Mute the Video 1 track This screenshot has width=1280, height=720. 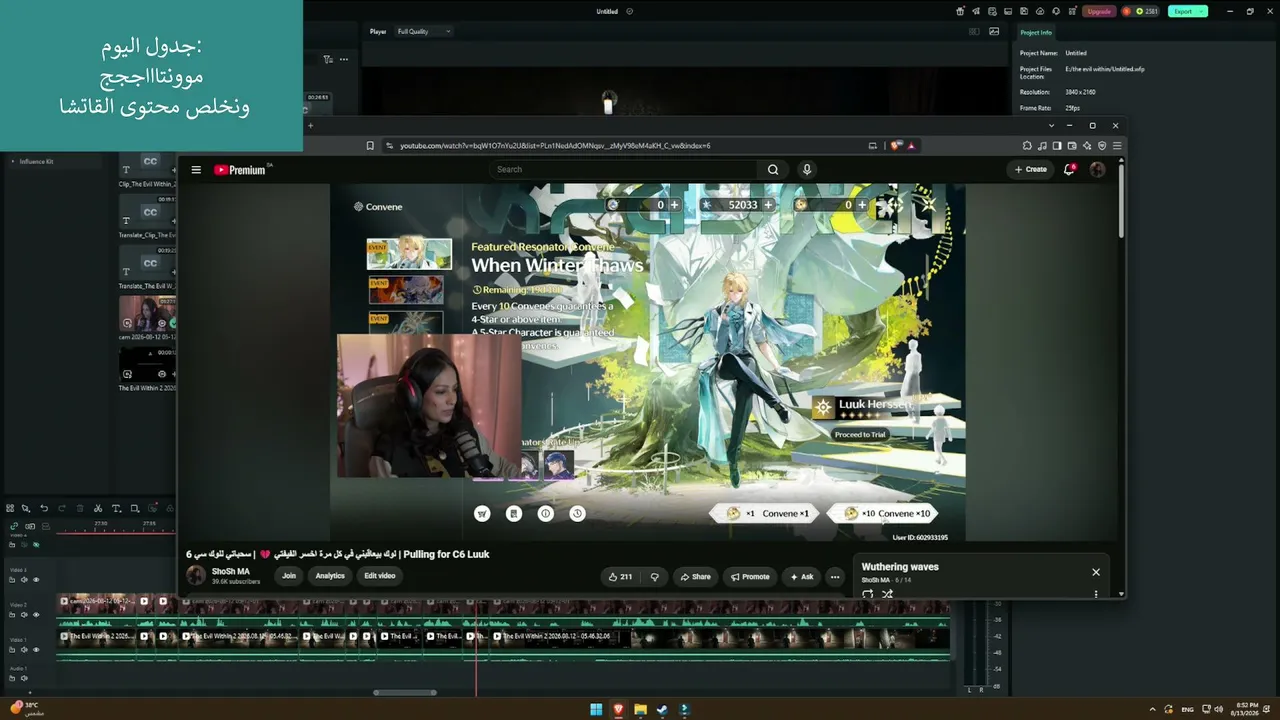point(25,650)
